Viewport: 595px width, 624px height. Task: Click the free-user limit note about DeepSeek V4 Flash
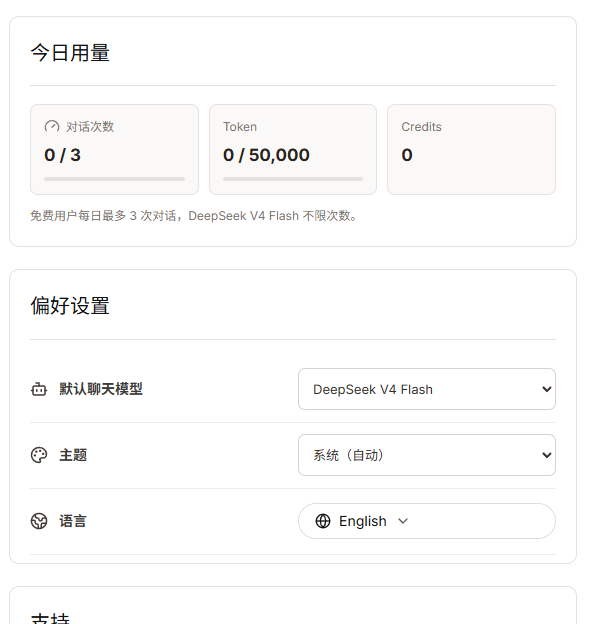[194, 216]
